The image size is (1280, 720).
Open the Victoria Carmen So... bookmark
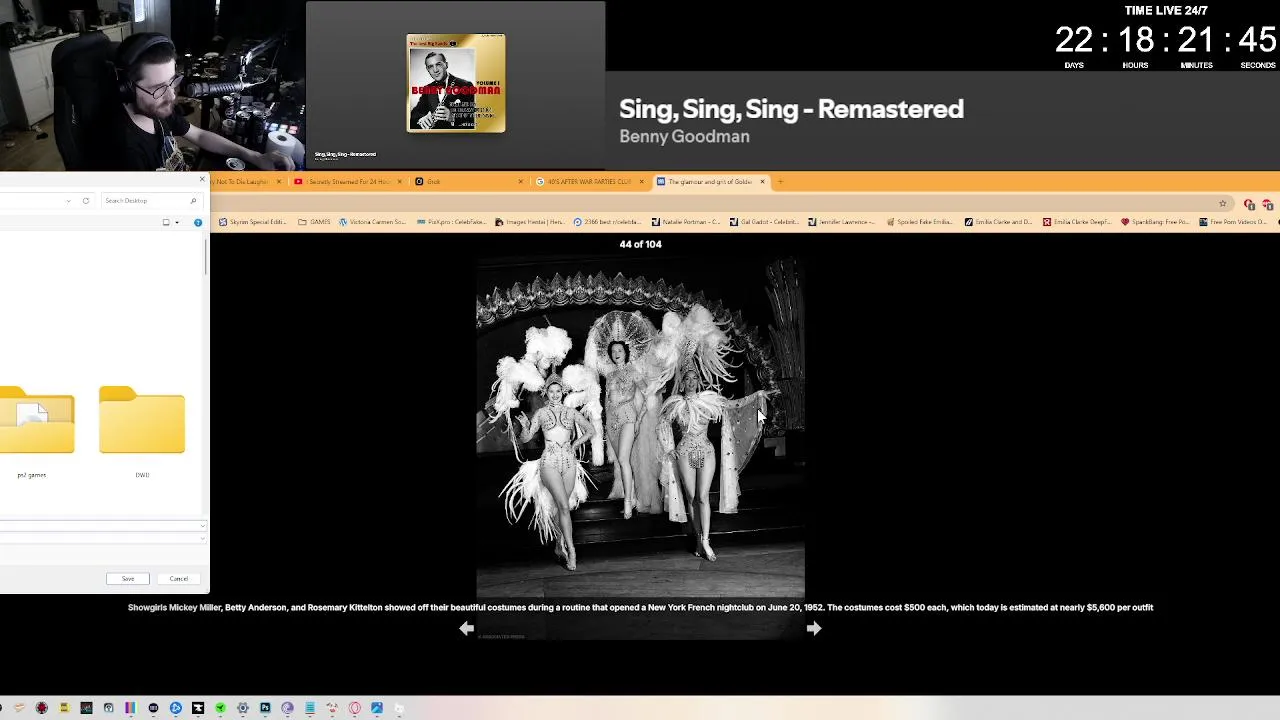(x=372, y=222)
